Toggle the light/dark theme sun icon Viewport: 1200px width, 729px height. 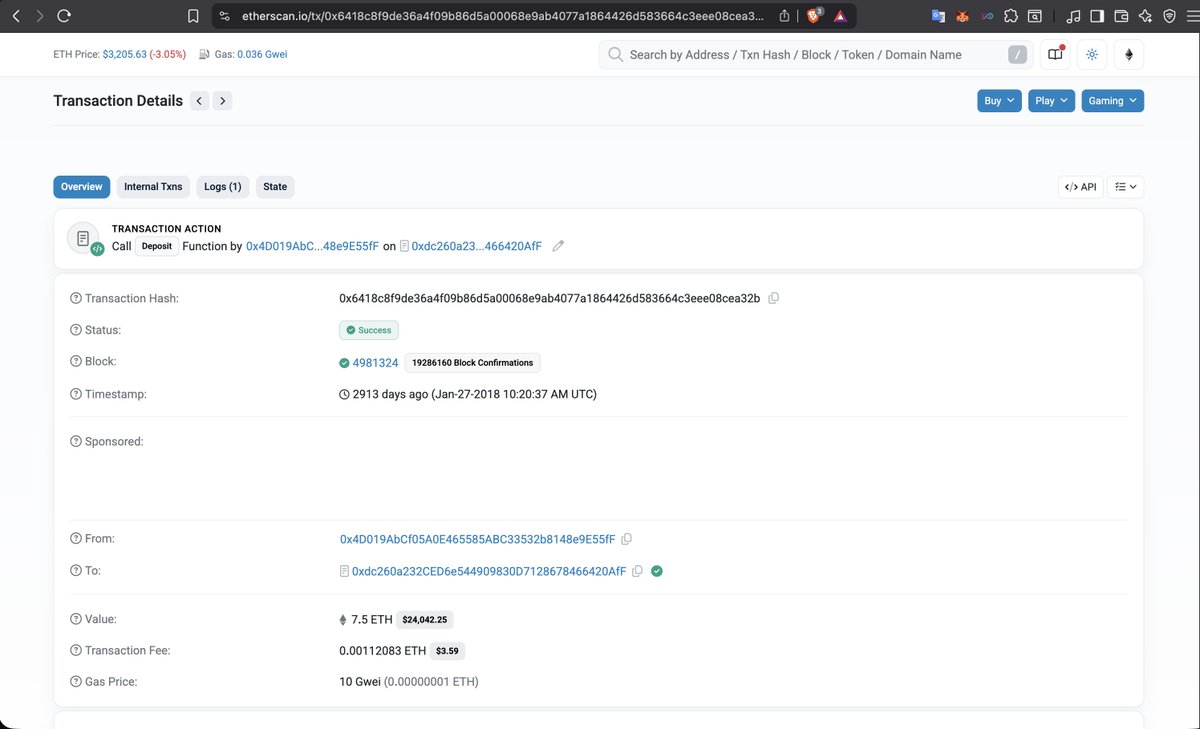click(x=1092, y=55)
